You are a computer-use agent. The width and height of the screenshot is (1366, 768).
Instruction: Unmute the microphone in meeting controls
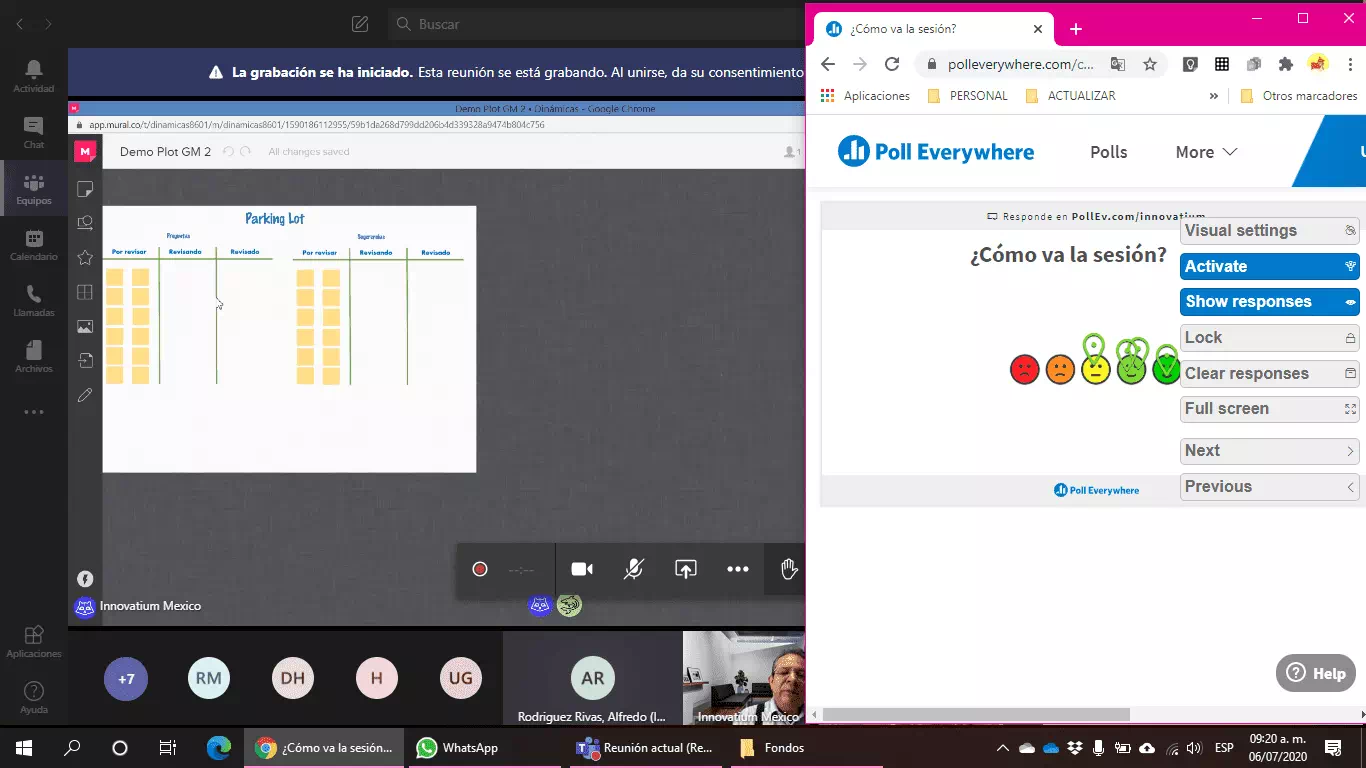[x=633, y=569]
